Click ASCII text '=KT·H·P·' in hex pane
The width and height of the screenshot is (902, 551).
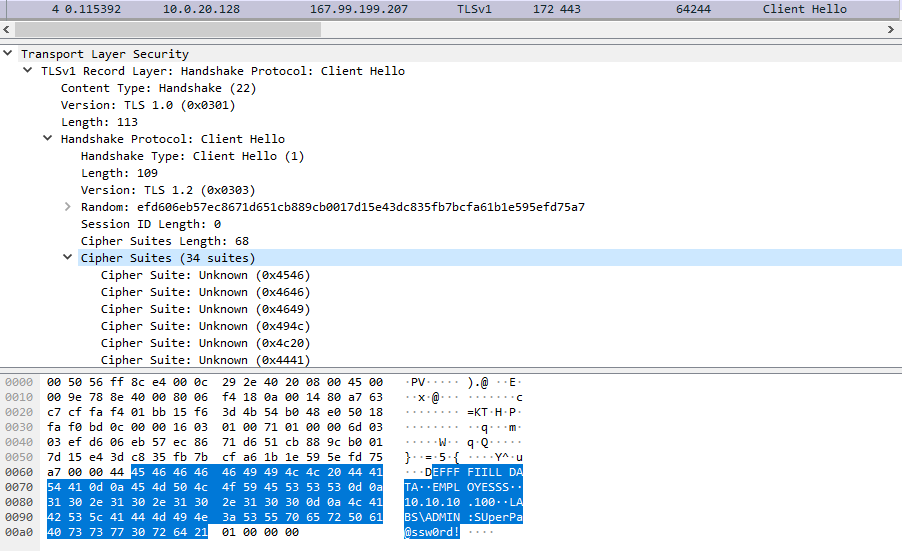495,412
